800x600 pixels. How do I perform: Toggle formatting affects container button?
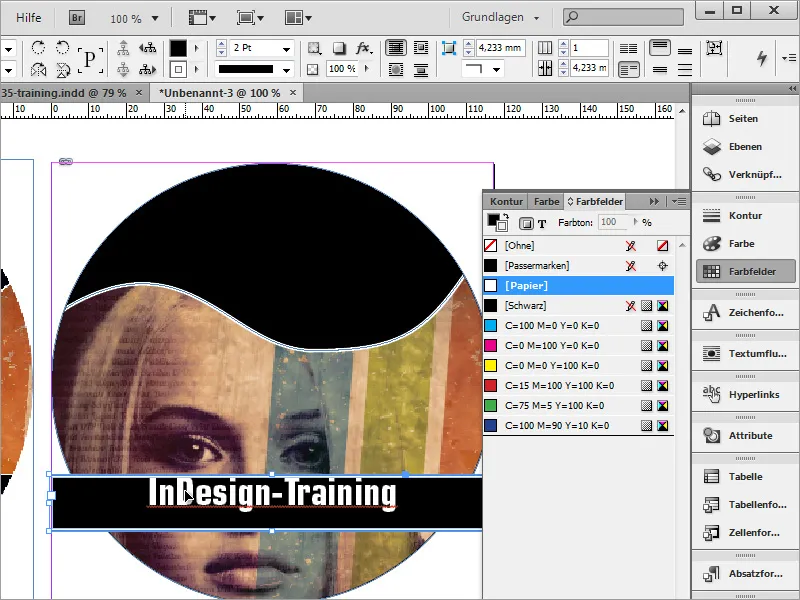click(526, 223)
